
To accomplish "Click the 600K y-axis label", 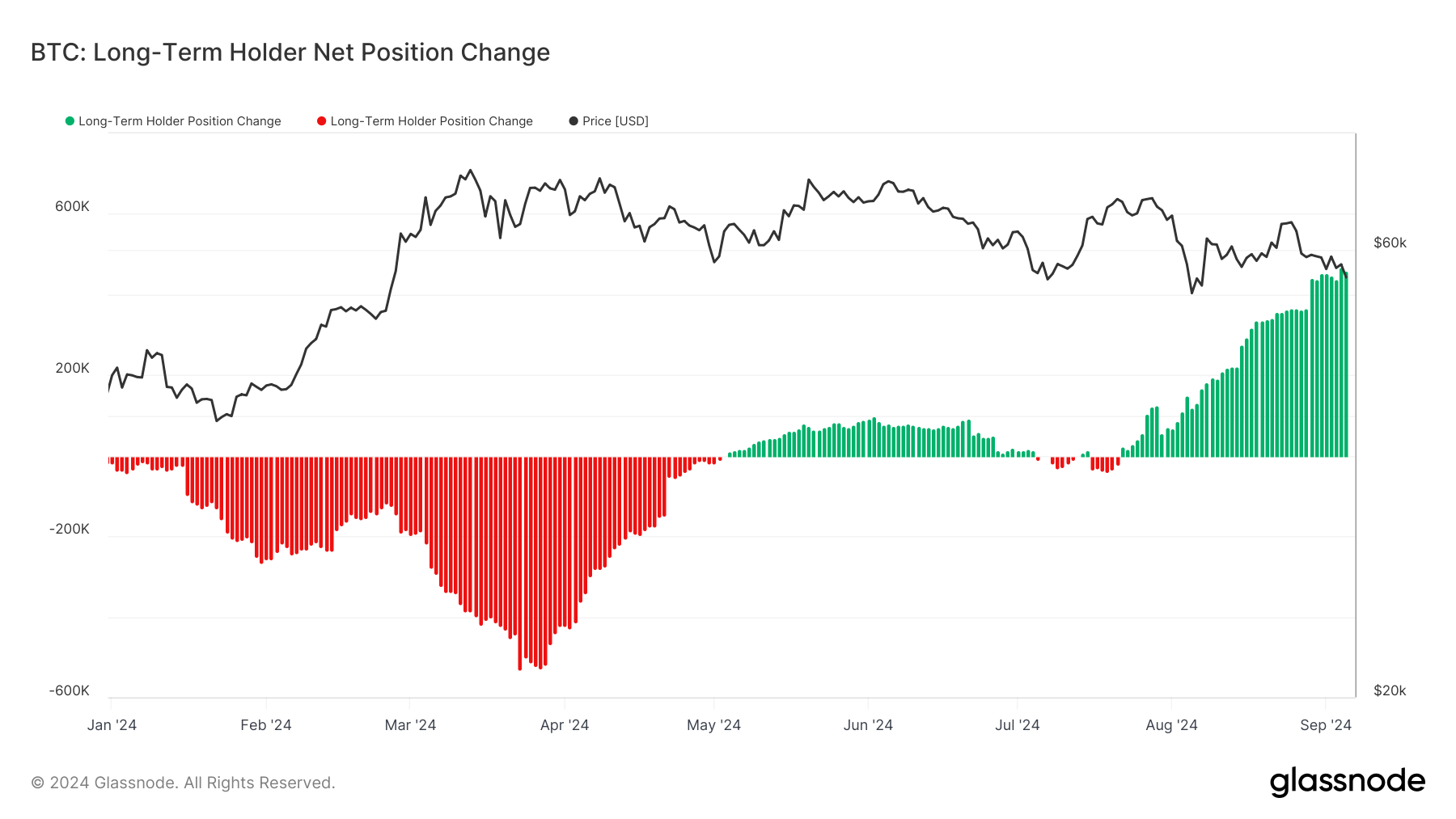I will coord(72,207).
